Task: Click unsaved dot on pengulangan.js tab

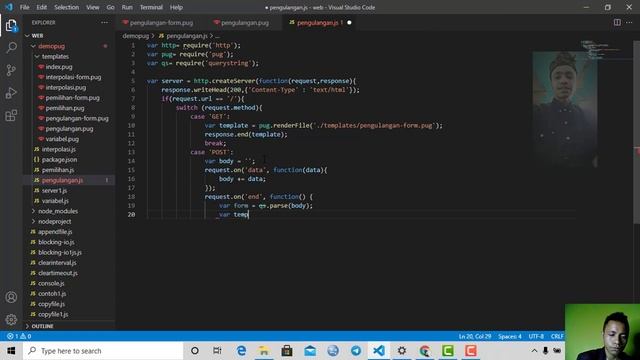Action: pyautogui.click(x=349, y=23)
